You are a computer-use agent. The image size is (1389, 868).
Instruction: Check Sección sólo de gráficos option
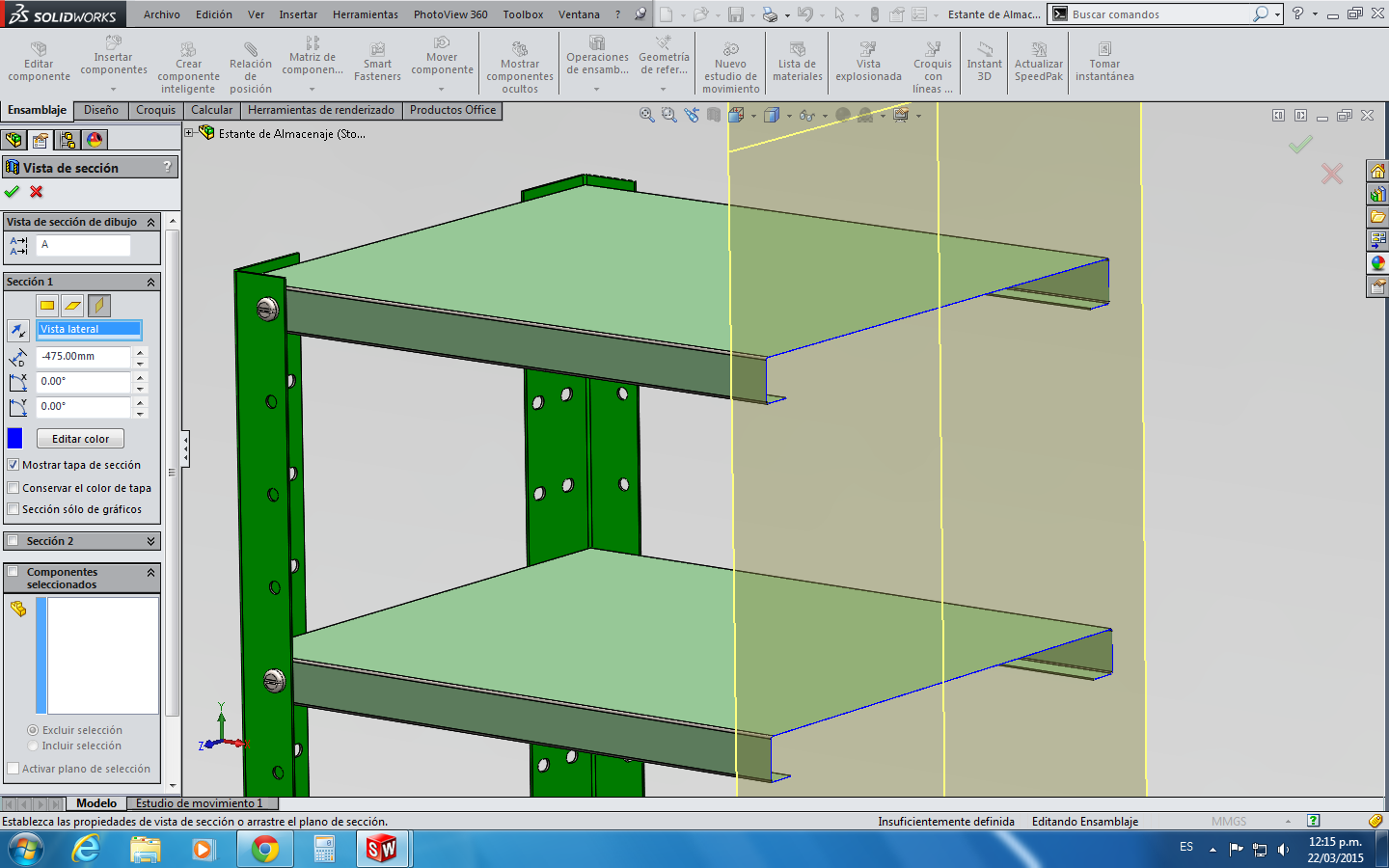pos(14,509)
